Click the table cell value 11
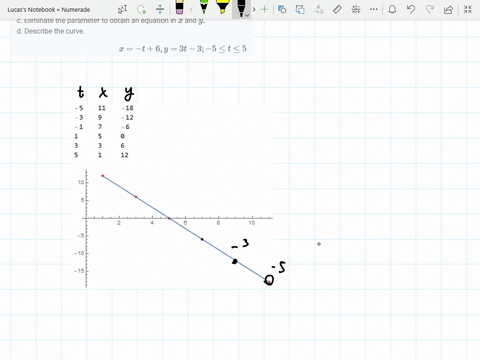The image size is (480, 360). coord(102,108)
